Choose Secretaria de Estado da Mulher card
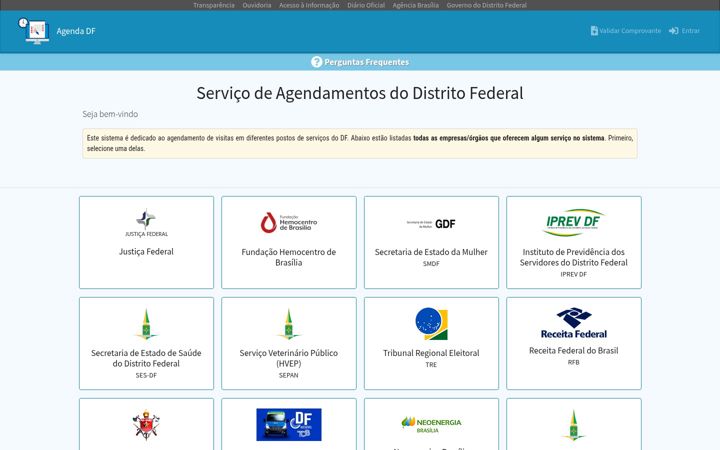The width and height of the screenshot is (720, 450). [431, 242]
